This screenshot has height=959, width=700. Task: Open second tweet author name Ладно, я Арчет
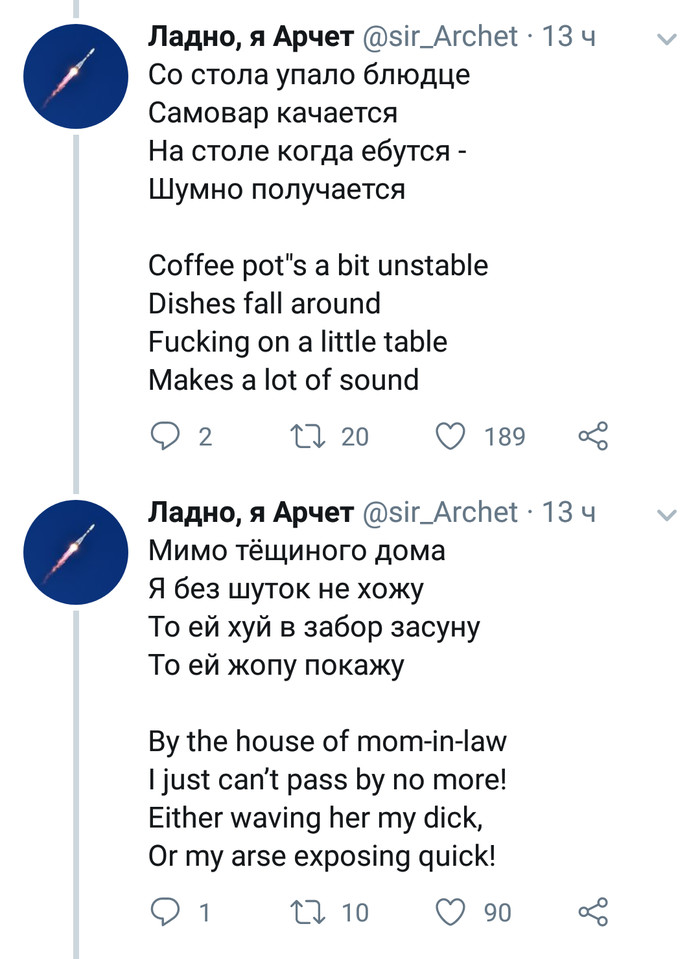point(250,513)
